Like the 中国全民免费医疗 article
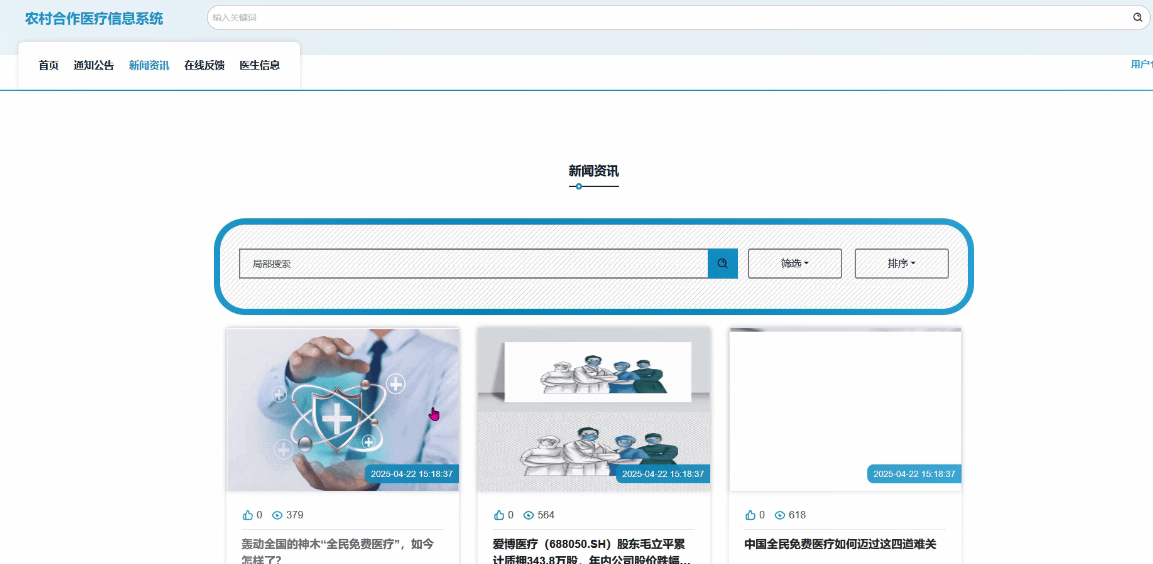The width and height of the screenshot is (1153, 564). click(x=751, y=515)
